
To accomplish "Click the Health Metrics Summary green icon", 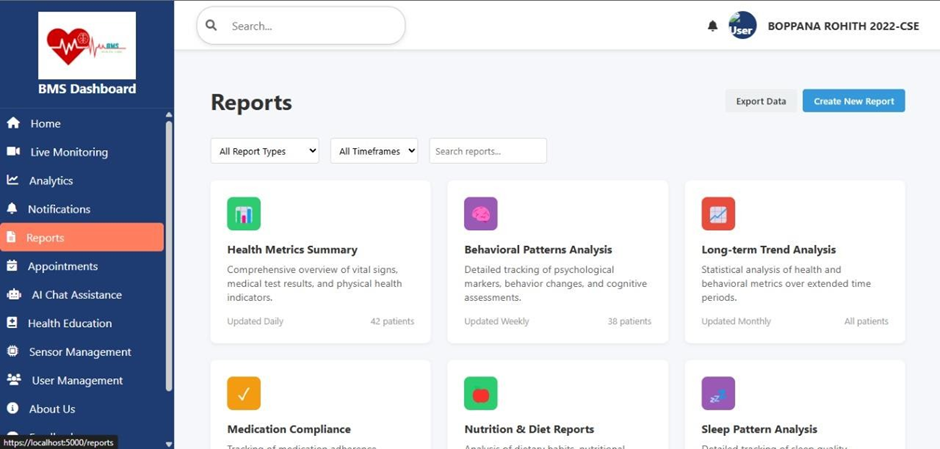I will 243,213.
